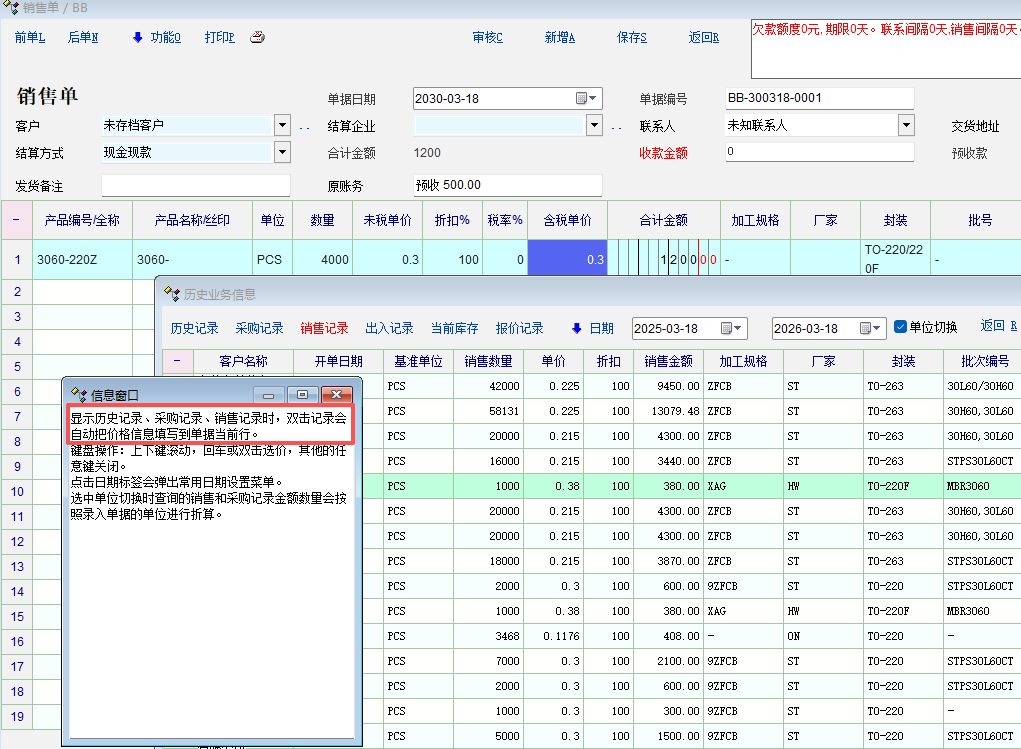The height and width of the screenshot is (749, 1021).
Task: Switch to the 当前库存 tab
Action: pyautogui.click(x=454, y=328)
